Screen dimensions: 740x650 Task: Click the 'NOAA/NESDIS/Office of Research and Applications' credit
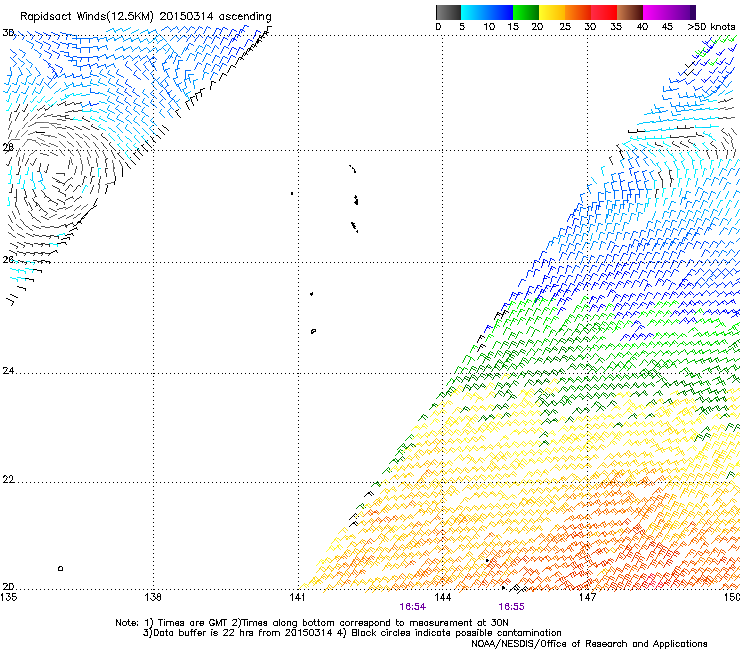click(x=589, y=644)
